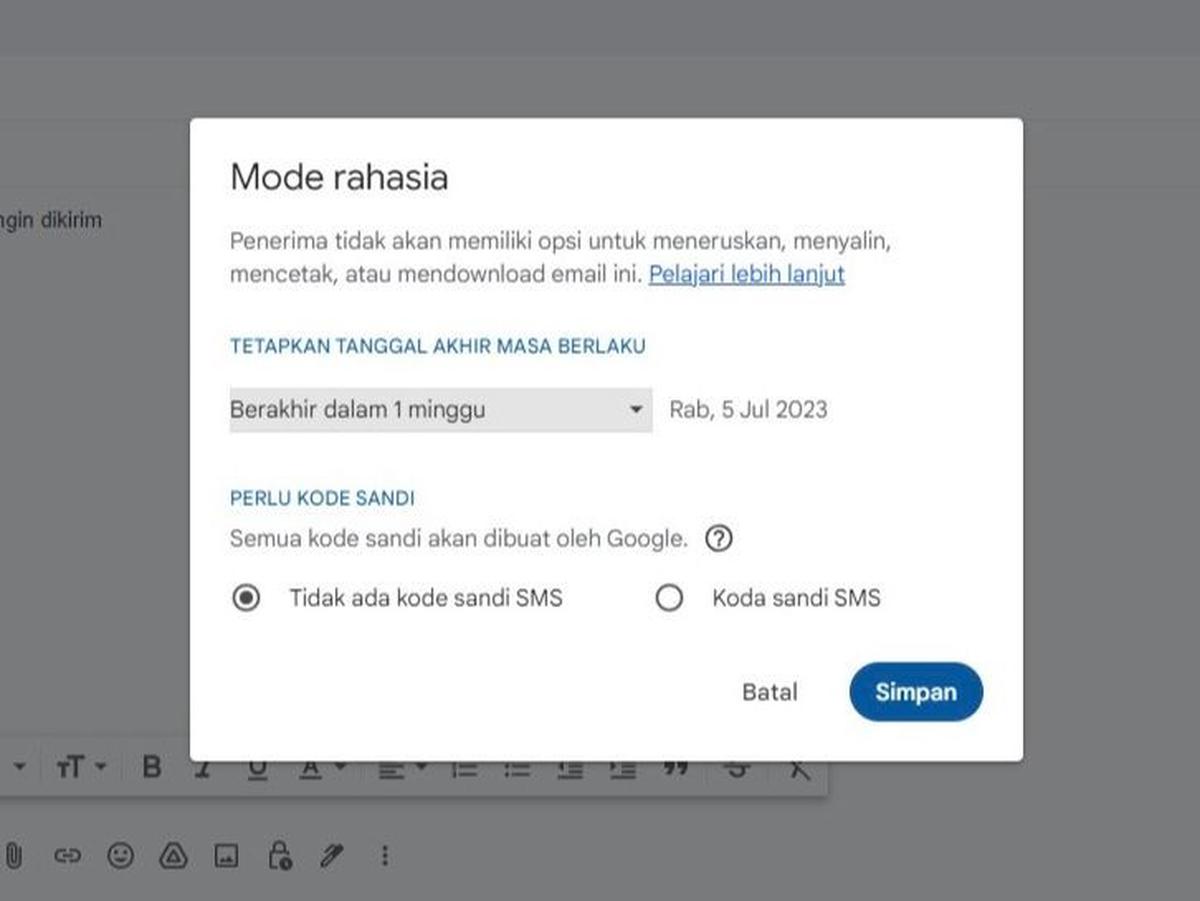Open the text alignment options

tap(402, 768)
